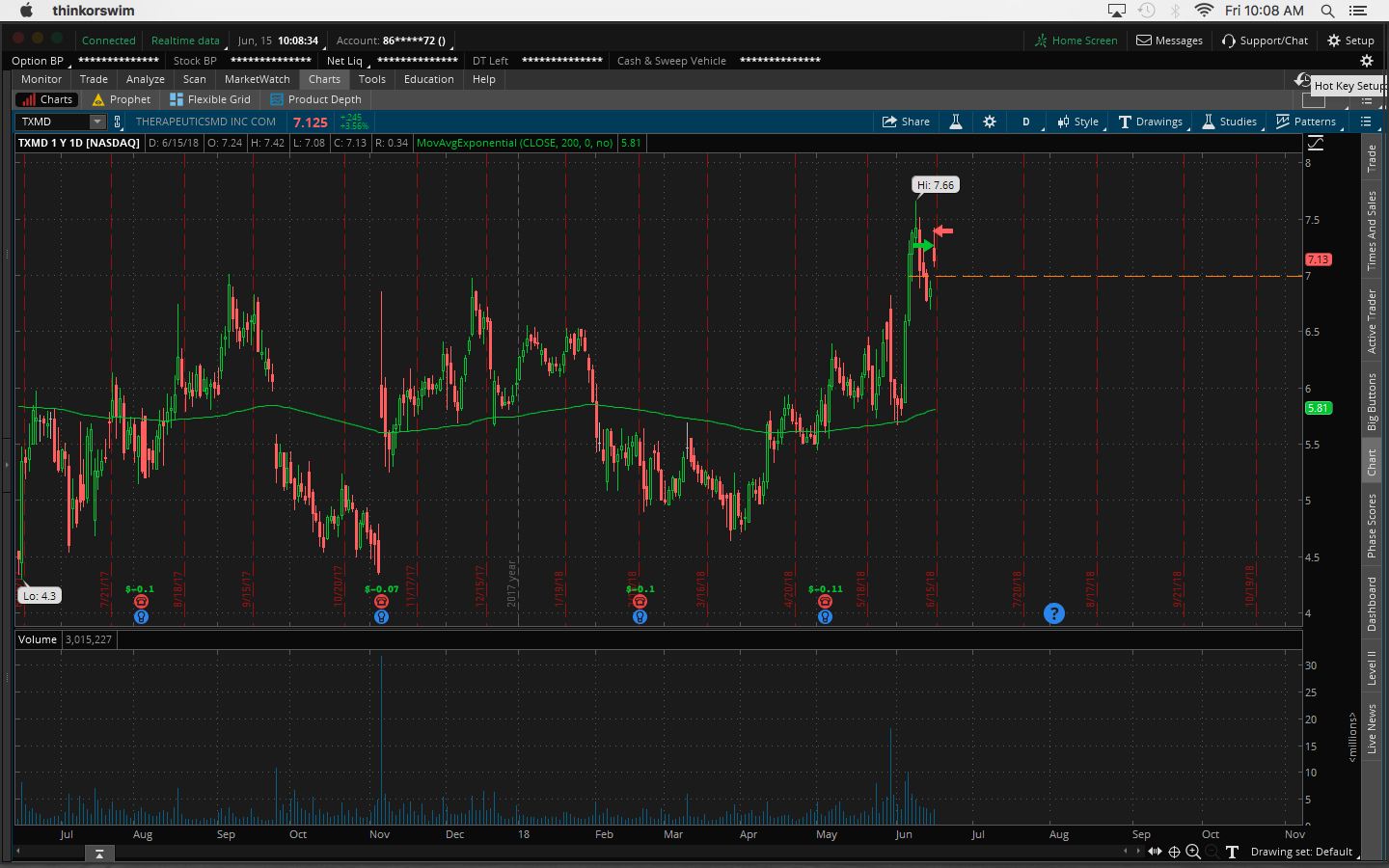Click the macOS Spotlight search icon
The image size is (1389, 868).
tap(1327, 11)
